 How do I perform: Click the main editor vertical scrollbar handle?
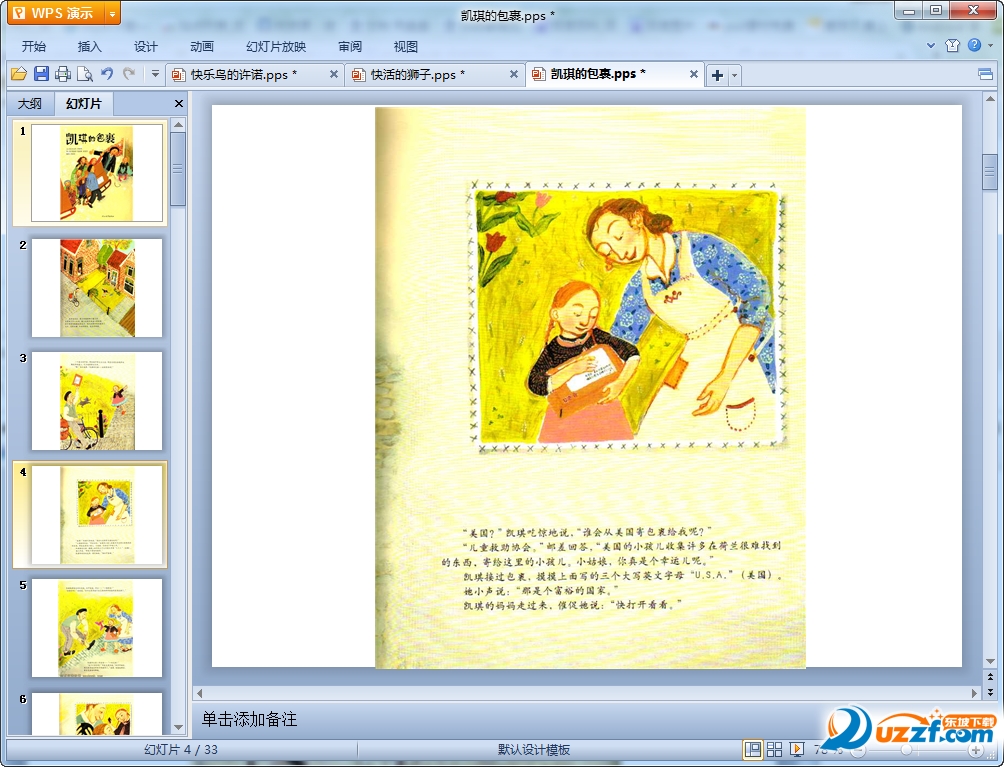[990, 172]
